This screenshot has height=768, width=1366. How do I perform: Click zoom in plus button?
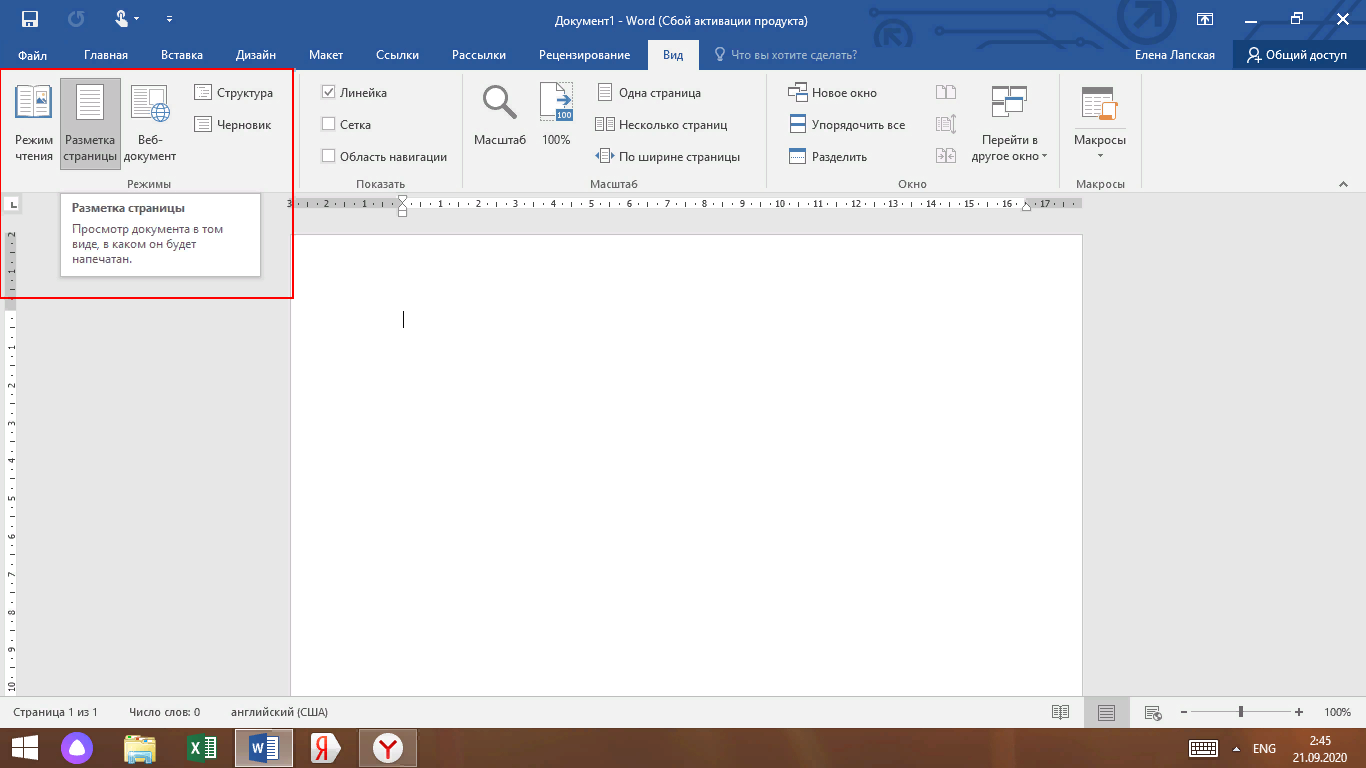1299,713
